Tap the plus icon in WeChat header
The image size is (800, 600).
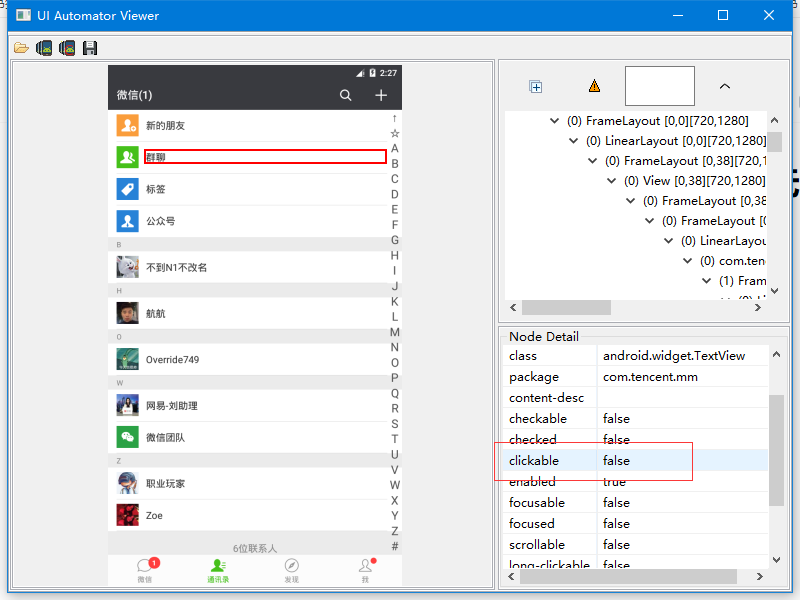(x=381, y=95)
